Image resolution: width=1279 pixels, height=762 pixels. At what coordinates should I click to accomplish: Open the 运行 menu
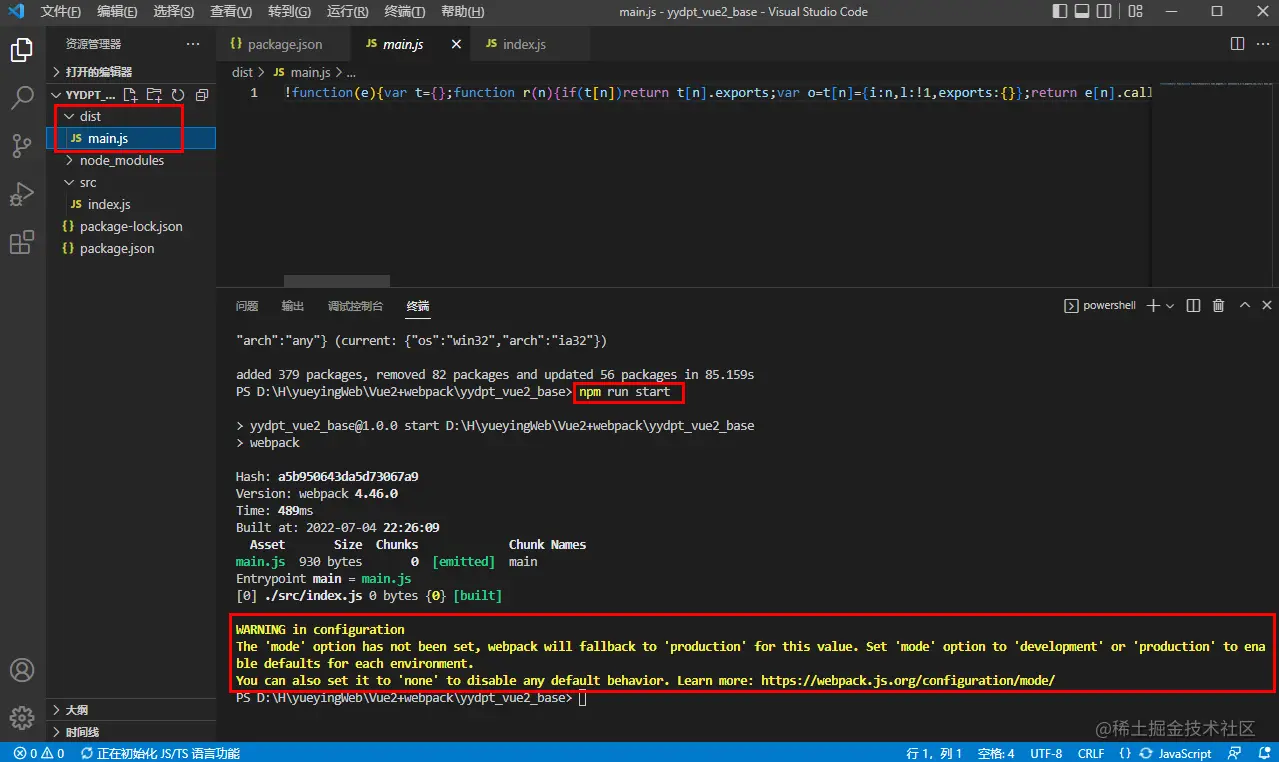tap(347, 12)
